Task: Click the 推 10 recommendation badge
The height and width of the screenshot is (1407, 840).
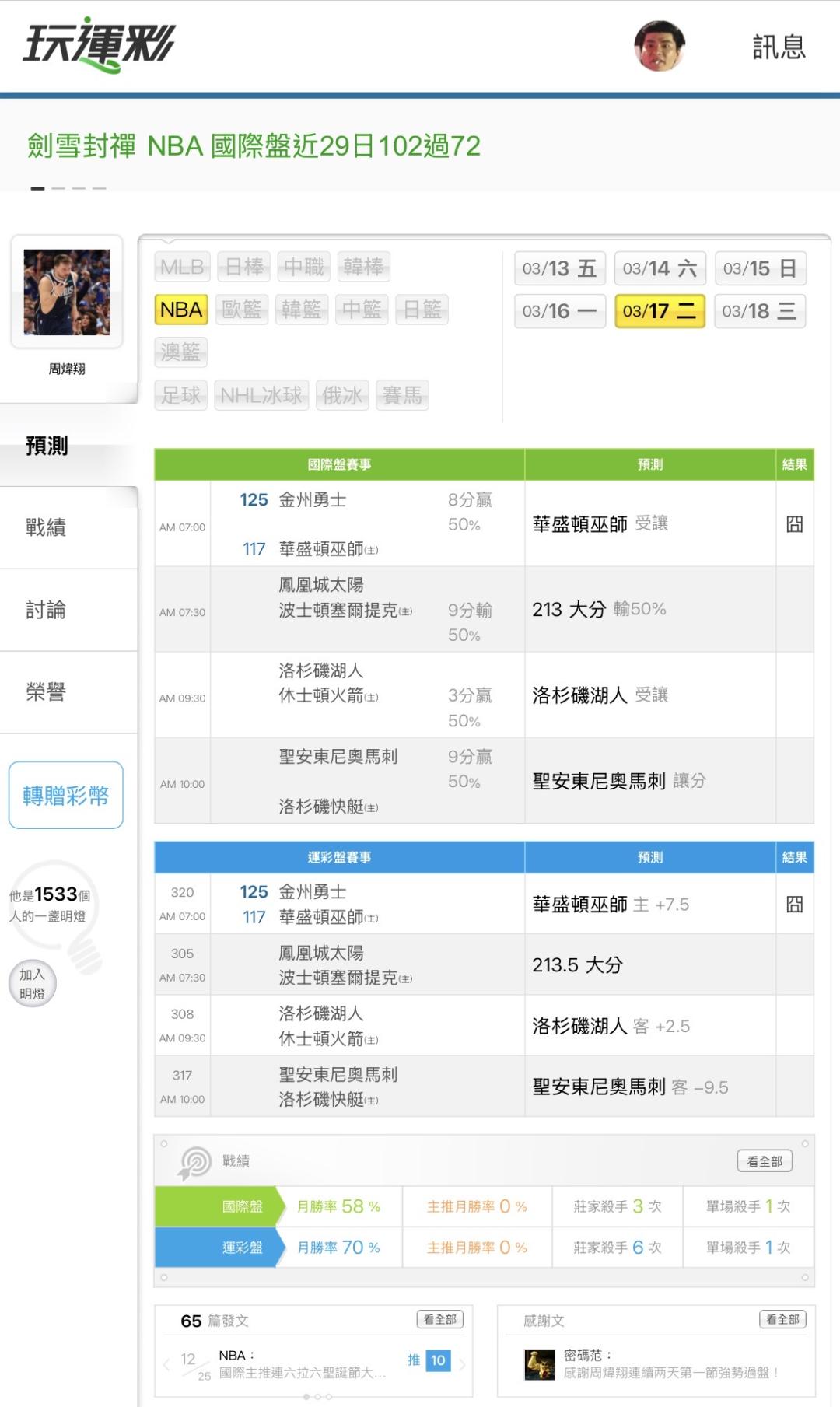Action: [429, 1360]
